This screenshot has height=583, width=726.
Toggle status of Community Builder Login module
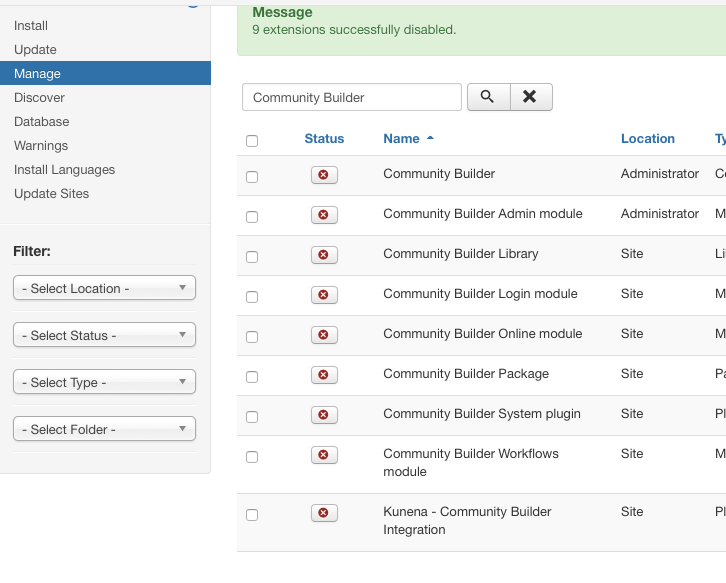coord(324,295)
